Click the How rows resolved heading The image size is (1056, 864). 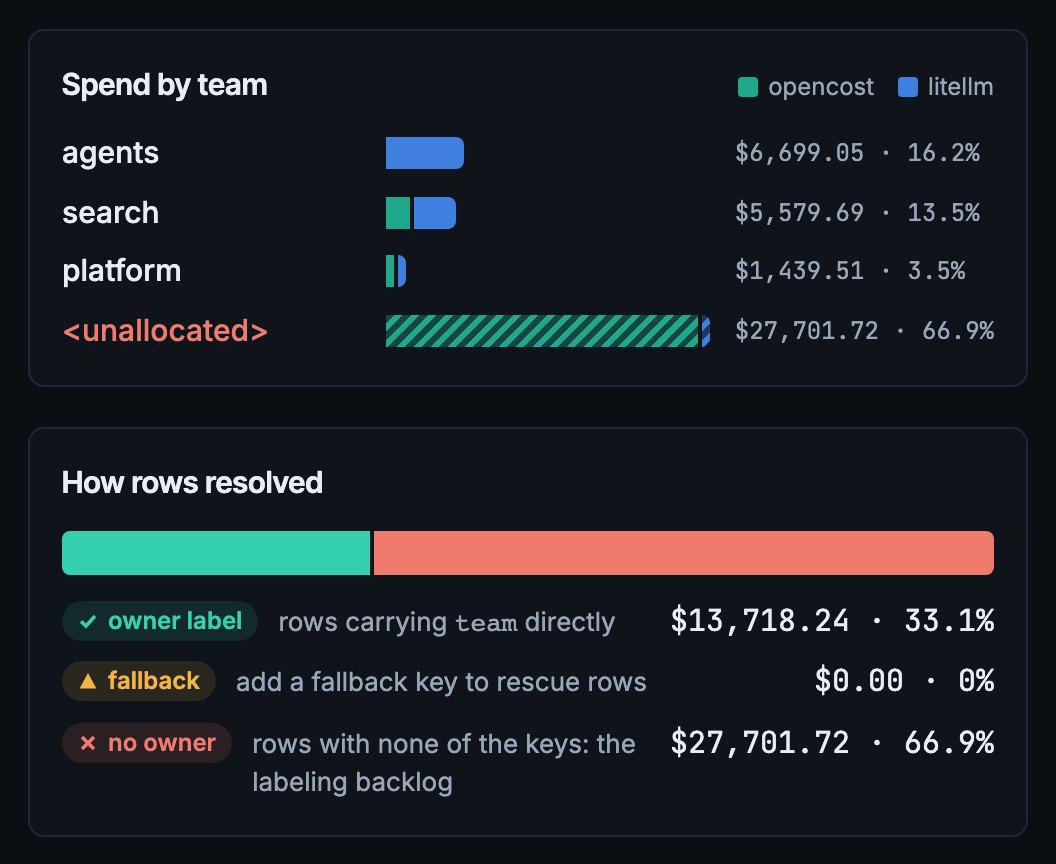click(192, 483)
